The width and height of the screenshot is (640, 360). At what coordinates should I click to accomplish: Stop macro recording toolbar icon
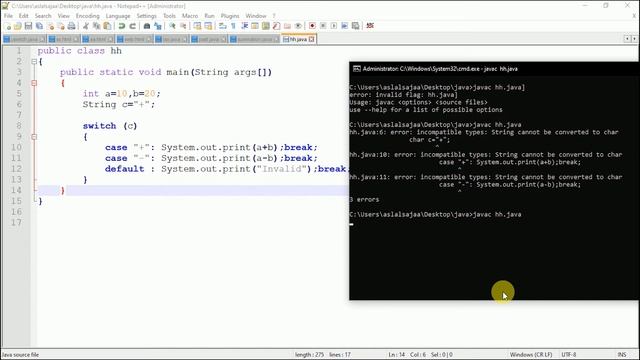[x=323, y=26]
